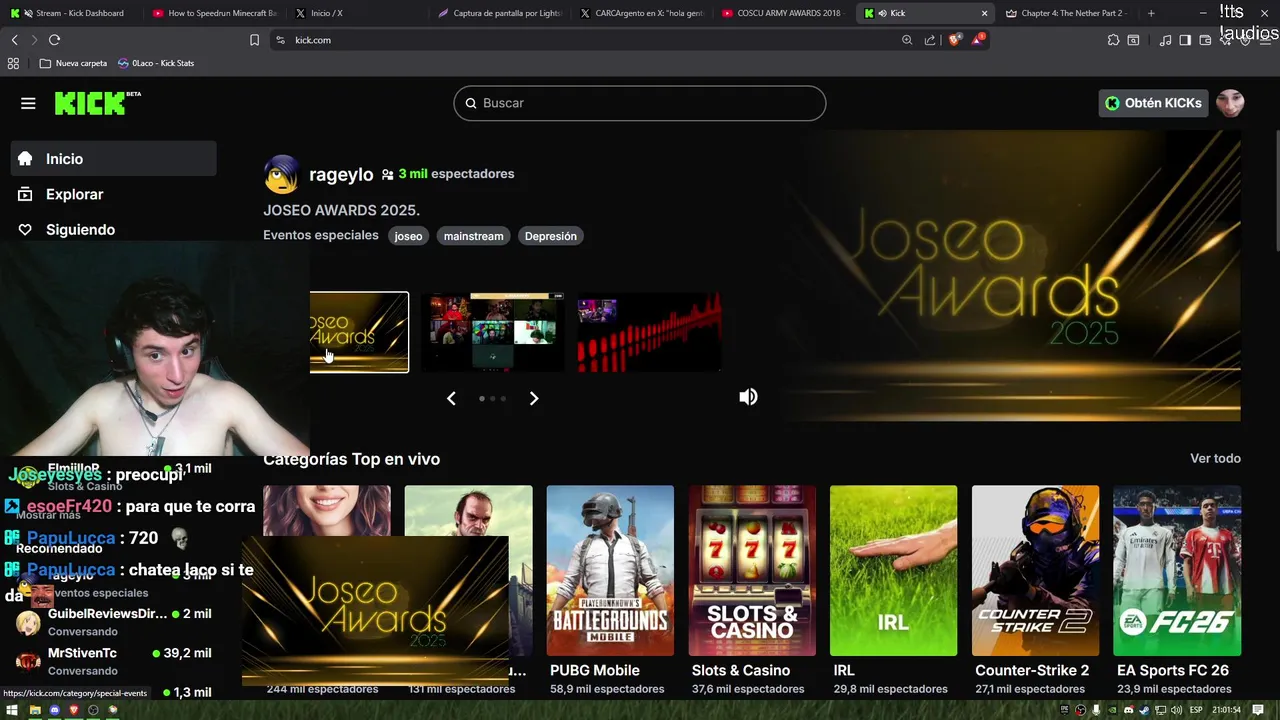Open the IRL category card
The width and height of the screenshot is (1280, 720).
[x=893, y=571]
